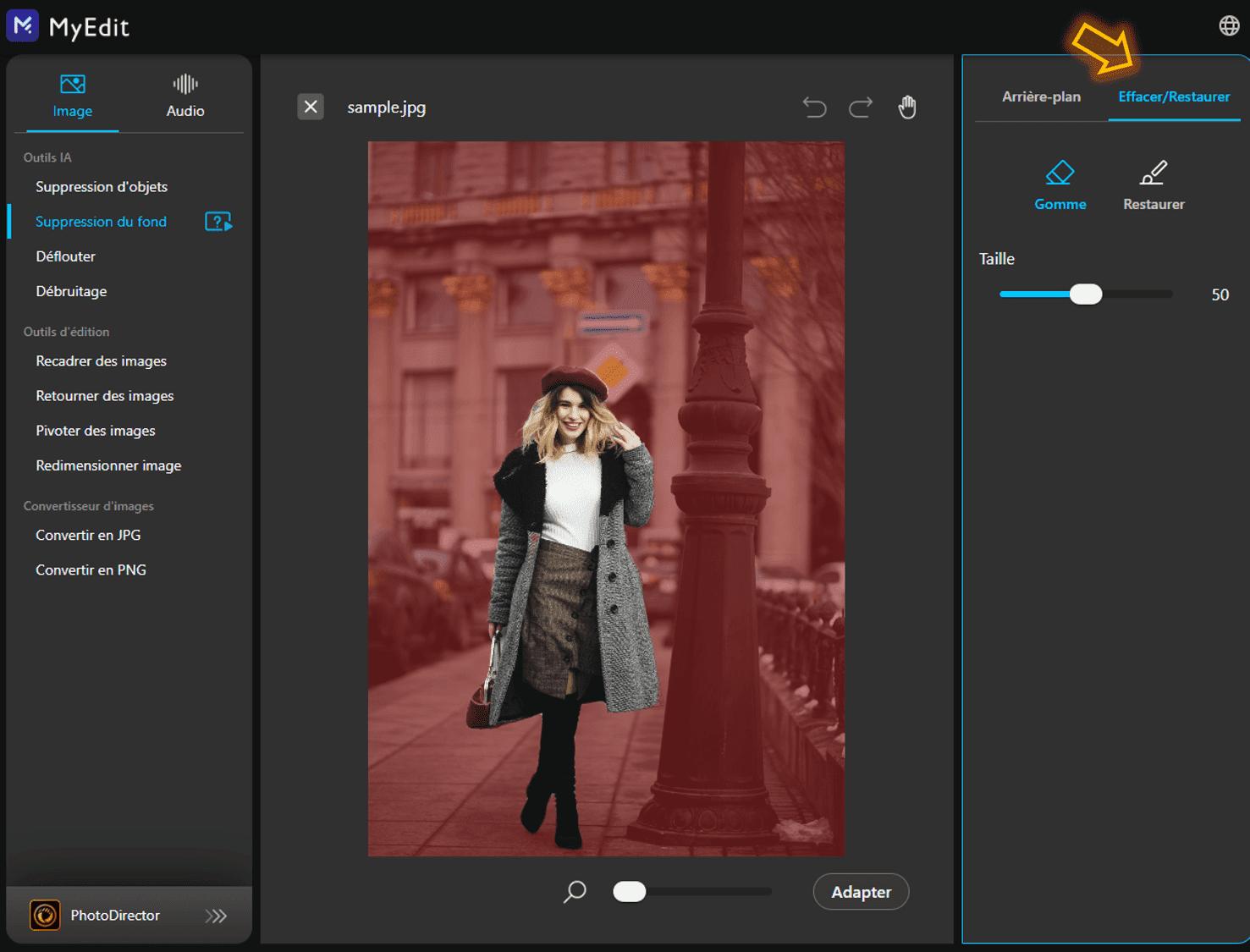Activate the hand pan tool
The height and width of the screenshot is (952, 1250).
coord(907,107)
